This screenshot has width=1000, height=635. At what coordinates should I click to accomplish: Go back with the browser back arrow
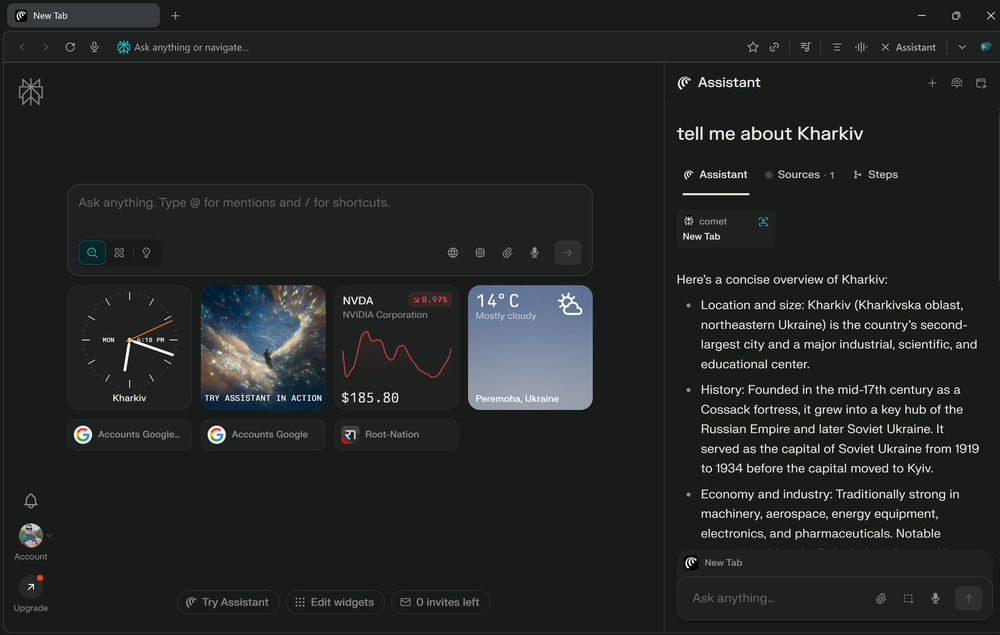pyautogui.click(x=22, y=47)
